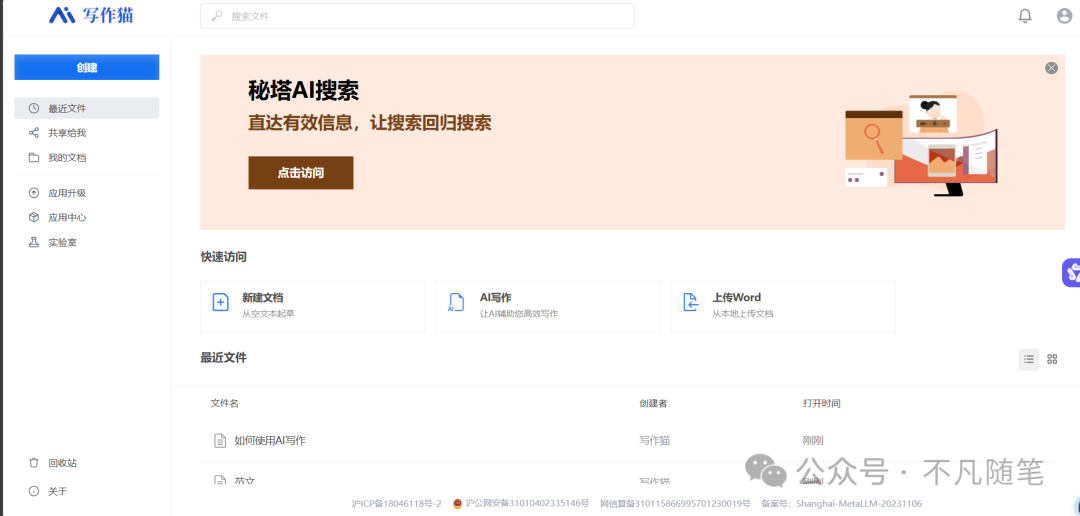Click the 上传Word quick access card
Image resolution: width=1080 pixels, height=516 pixels.
(784, 307)
